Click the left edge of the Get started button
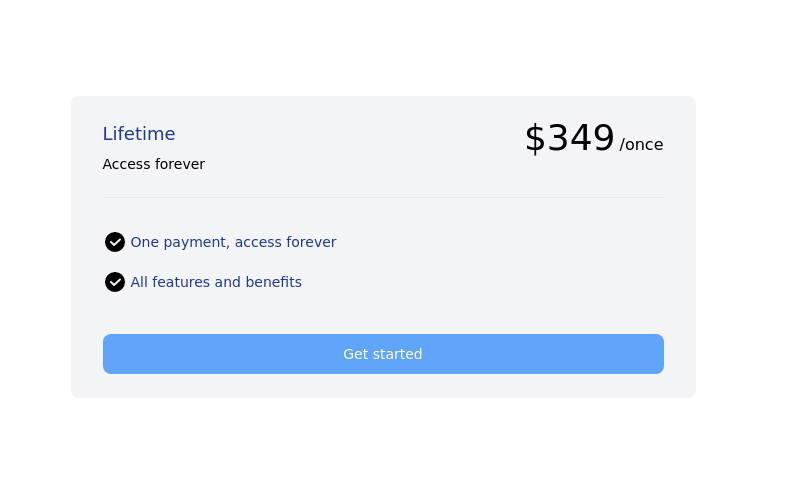 pyautogui.click(x=111, y=354)
